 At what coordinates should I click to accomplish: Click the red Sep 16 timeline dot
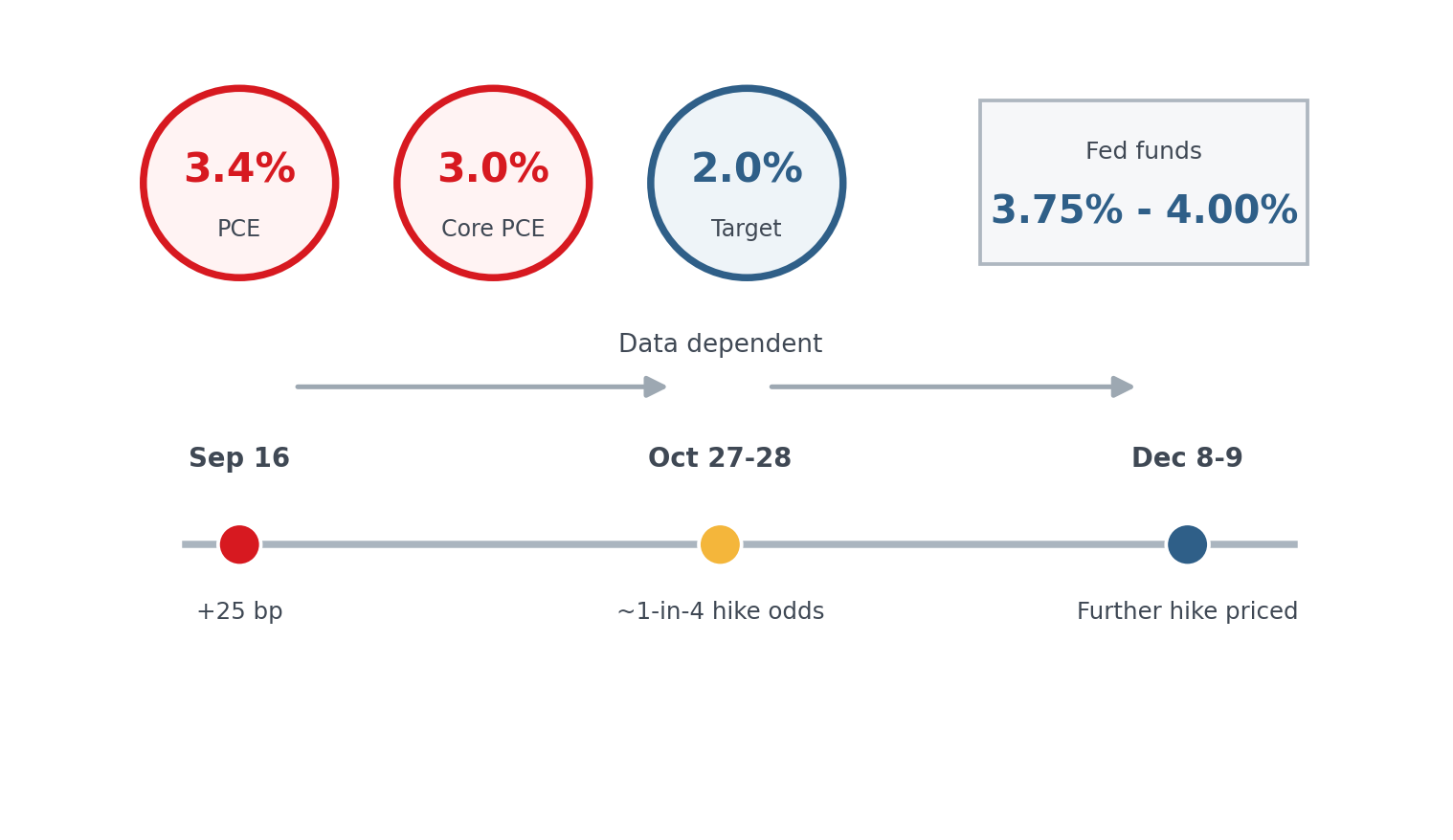click(x=239, y=544)
